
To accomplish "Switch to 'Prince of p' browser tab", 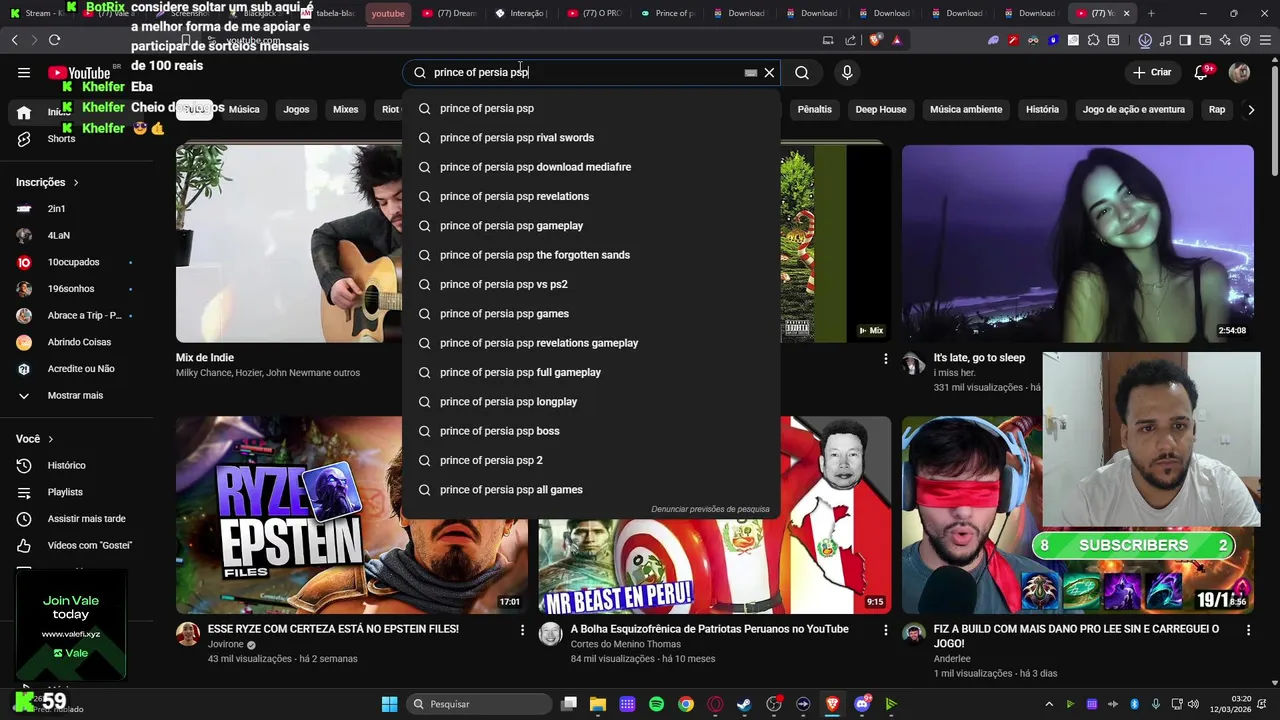I will coord(668,13).
